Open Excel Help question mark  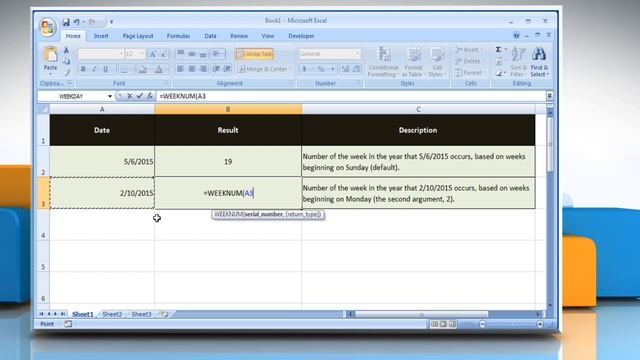point(516,36)
